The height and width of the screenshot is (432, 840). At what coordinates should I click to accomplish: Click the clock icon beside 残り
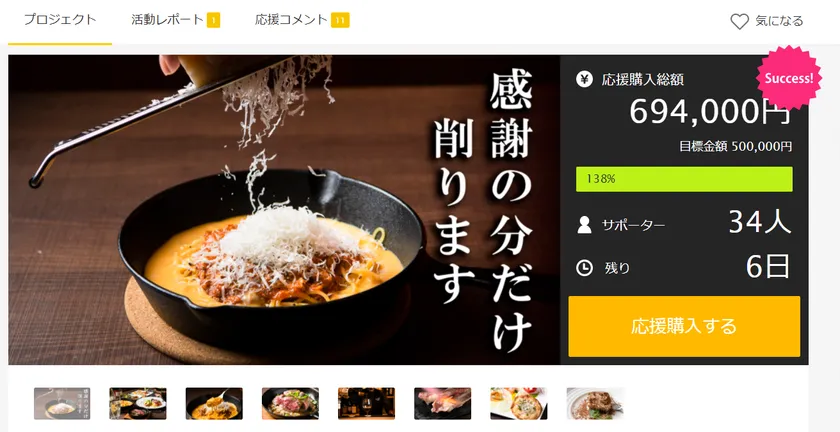coord(584,268)
